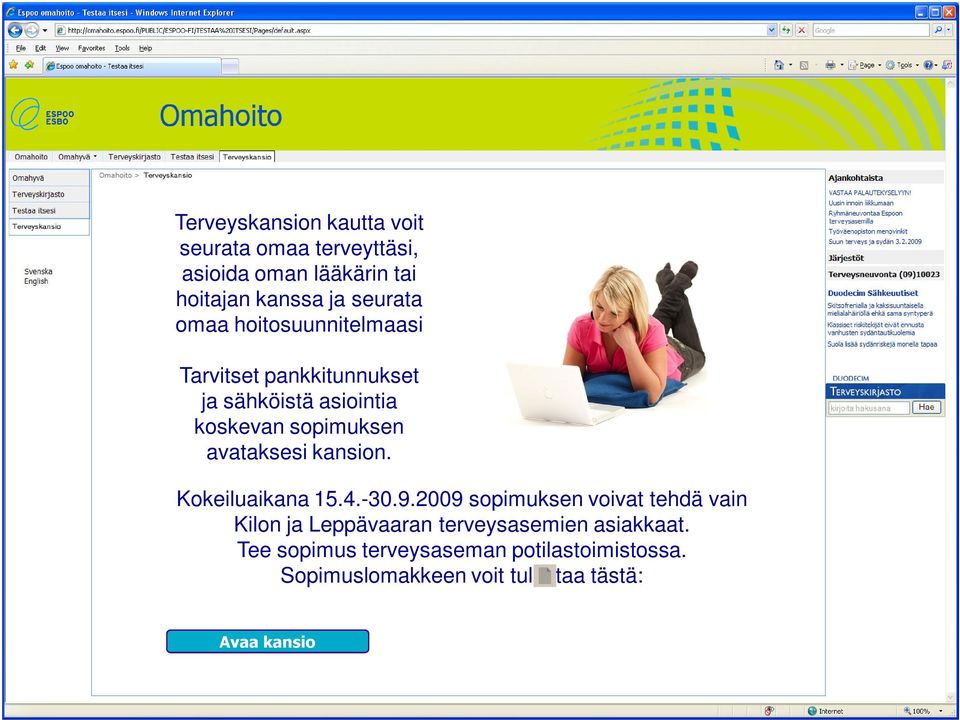Click the Hae search button

[926, 408]
